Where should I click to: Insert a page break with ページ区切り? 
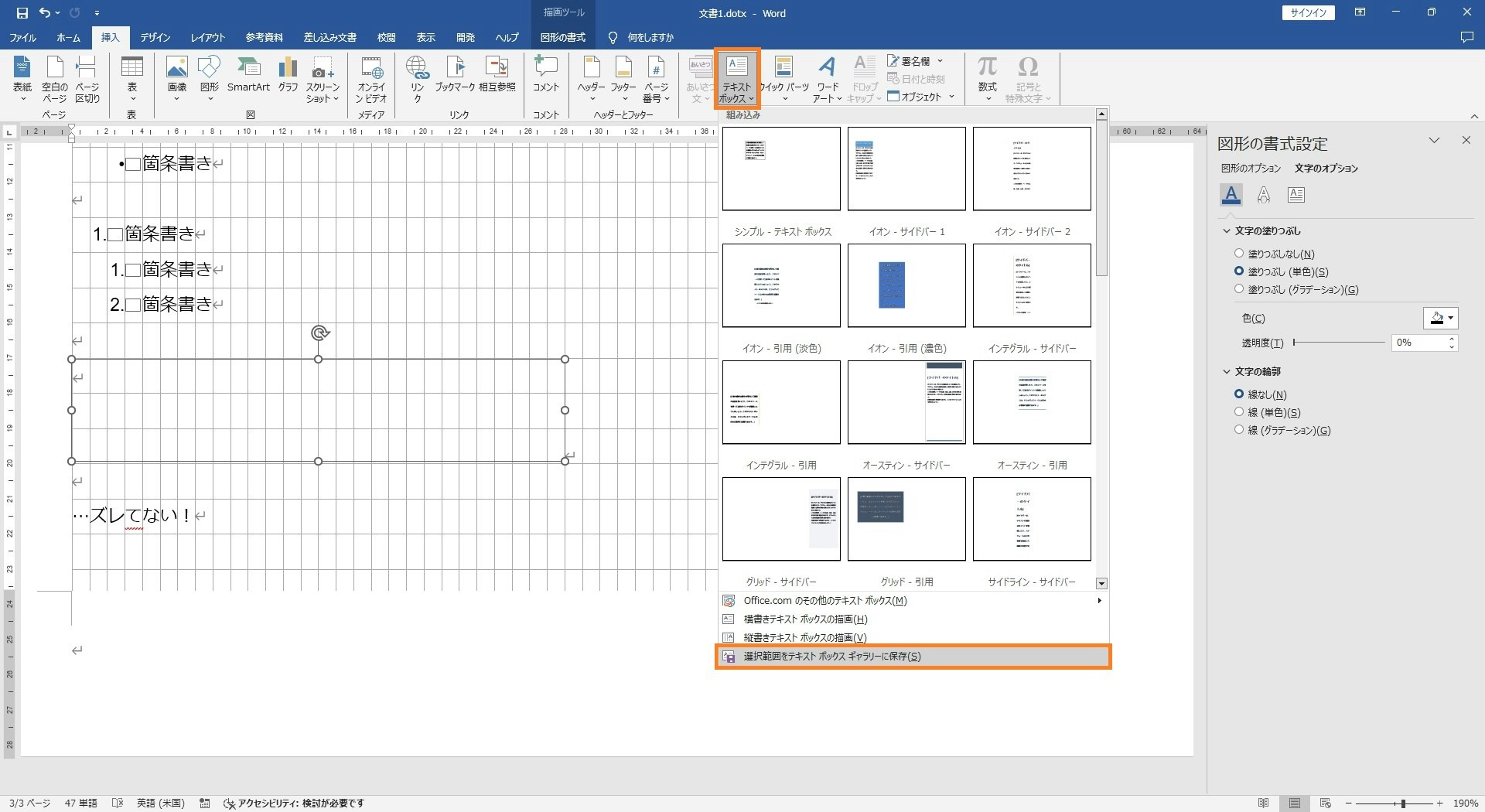coord(87,79)
